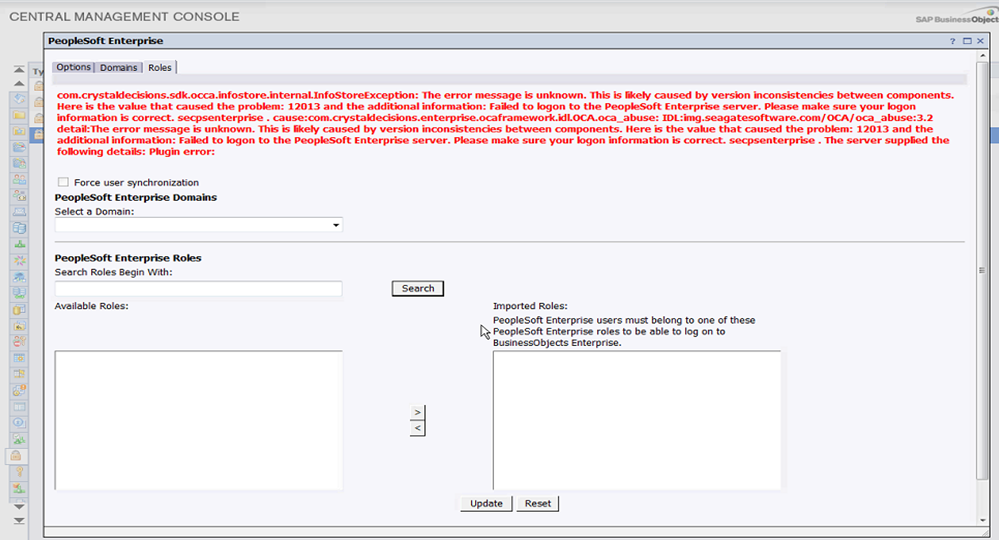Screen dimensions: 999x540
Task: Open the plain yellow Folders sidebar icon
Action: point(19,115)
